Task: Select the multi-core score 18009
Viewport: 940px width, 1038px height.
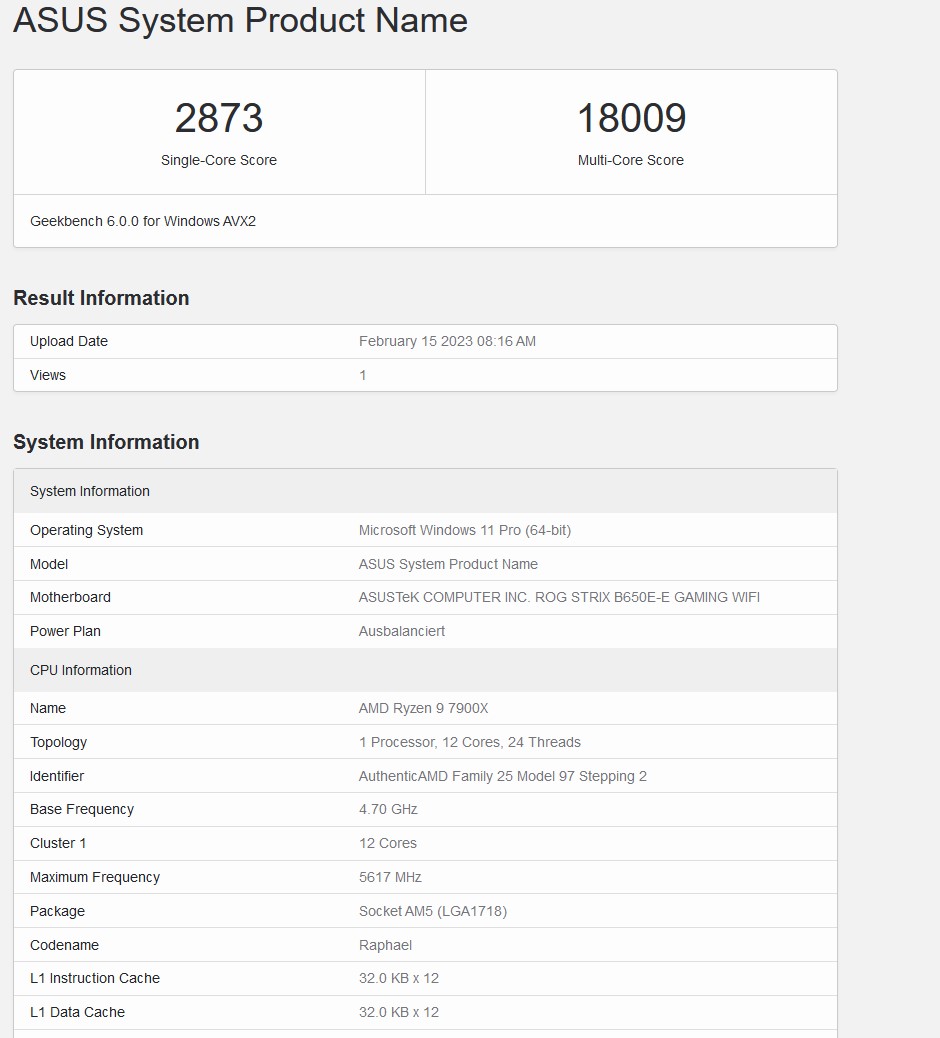Action: pyautogui.click(x=632, y=118)
